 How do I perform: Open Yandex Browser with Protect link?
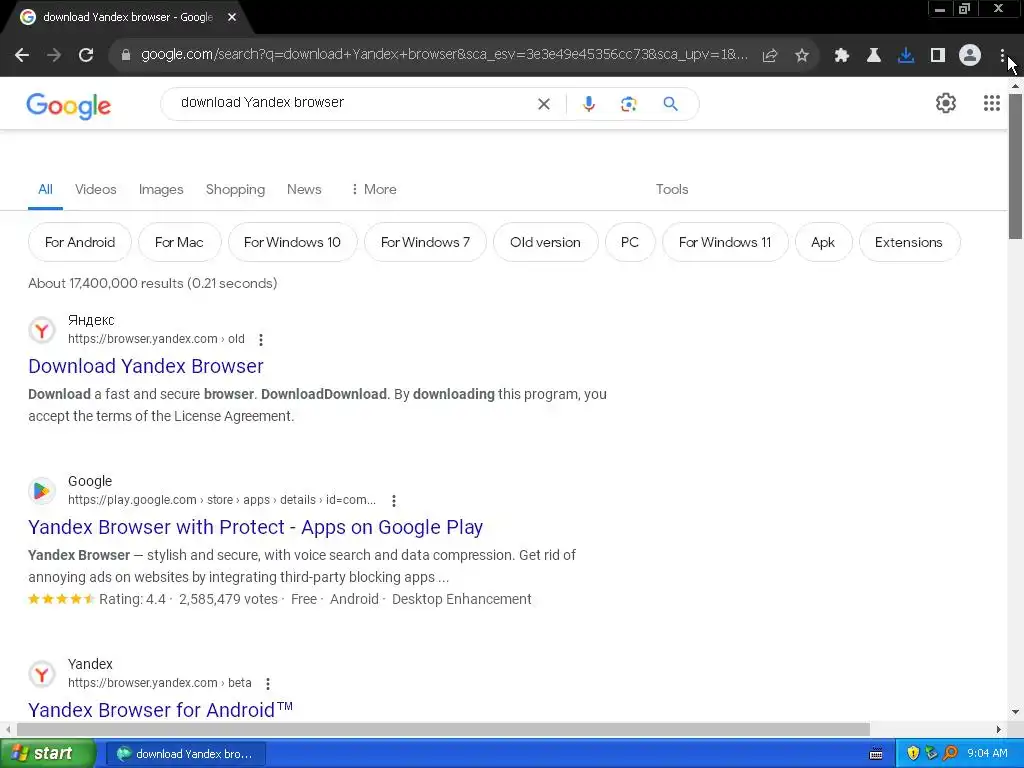(255, 527)
